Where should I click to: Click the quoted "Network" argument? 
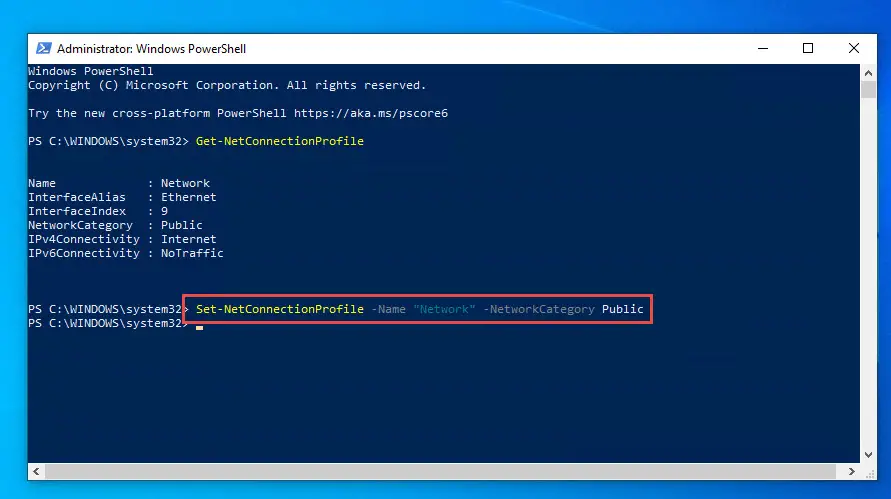(x=444, y=309)
